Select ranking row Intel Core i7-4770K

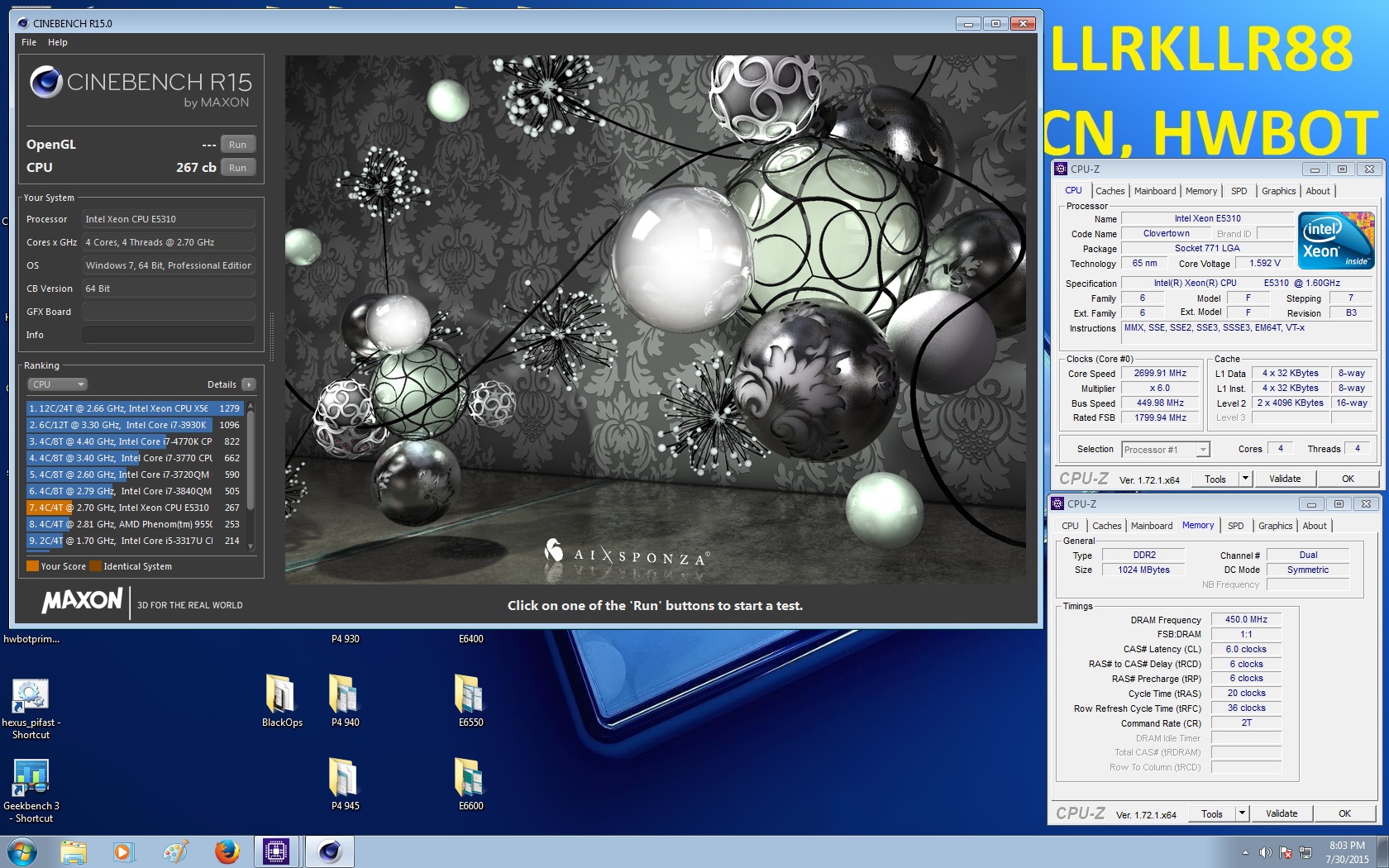[x=134, y=441]
